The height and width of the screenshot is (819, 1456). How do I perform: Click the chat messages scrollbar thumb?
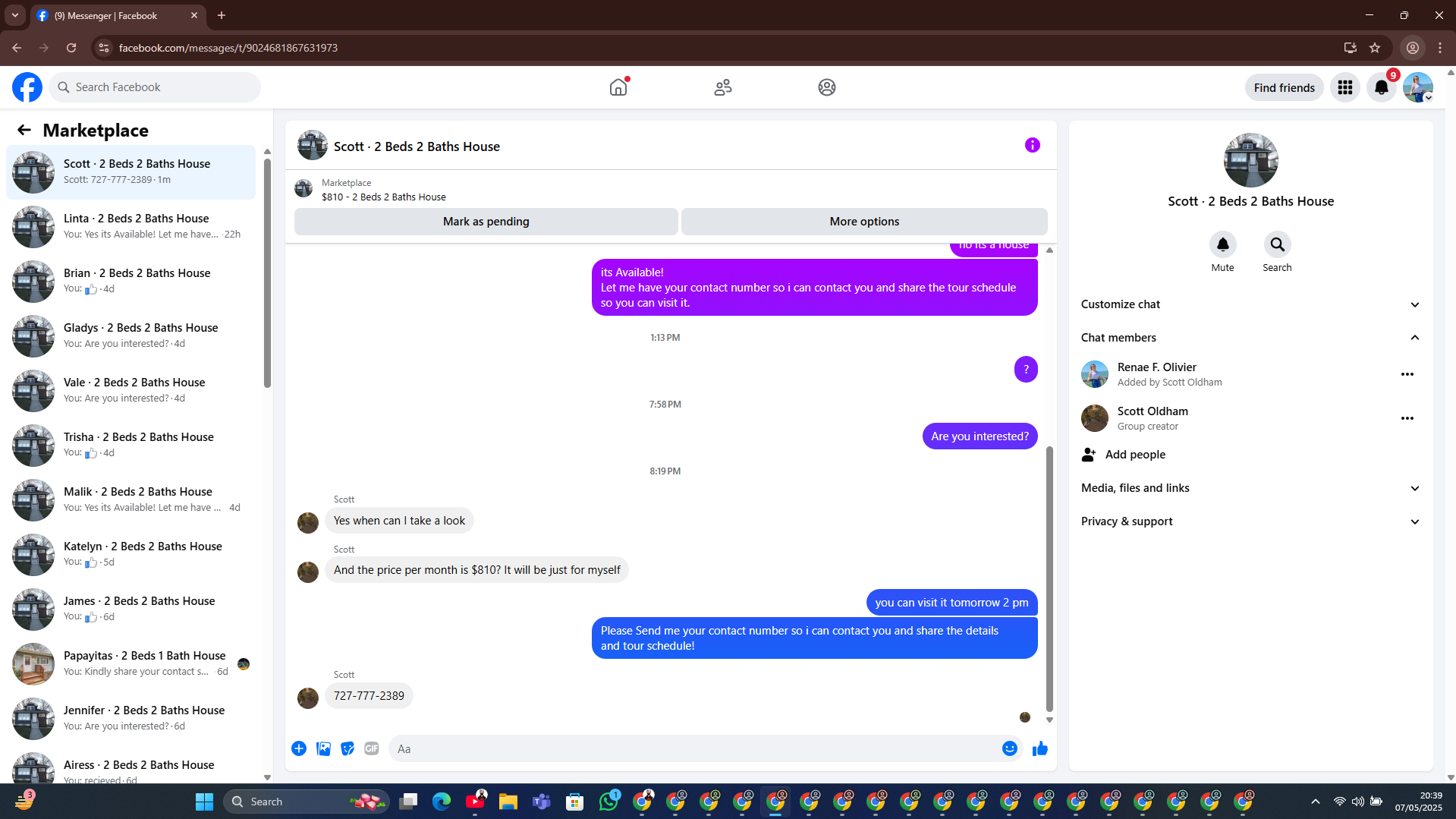tap(1049, 578)
